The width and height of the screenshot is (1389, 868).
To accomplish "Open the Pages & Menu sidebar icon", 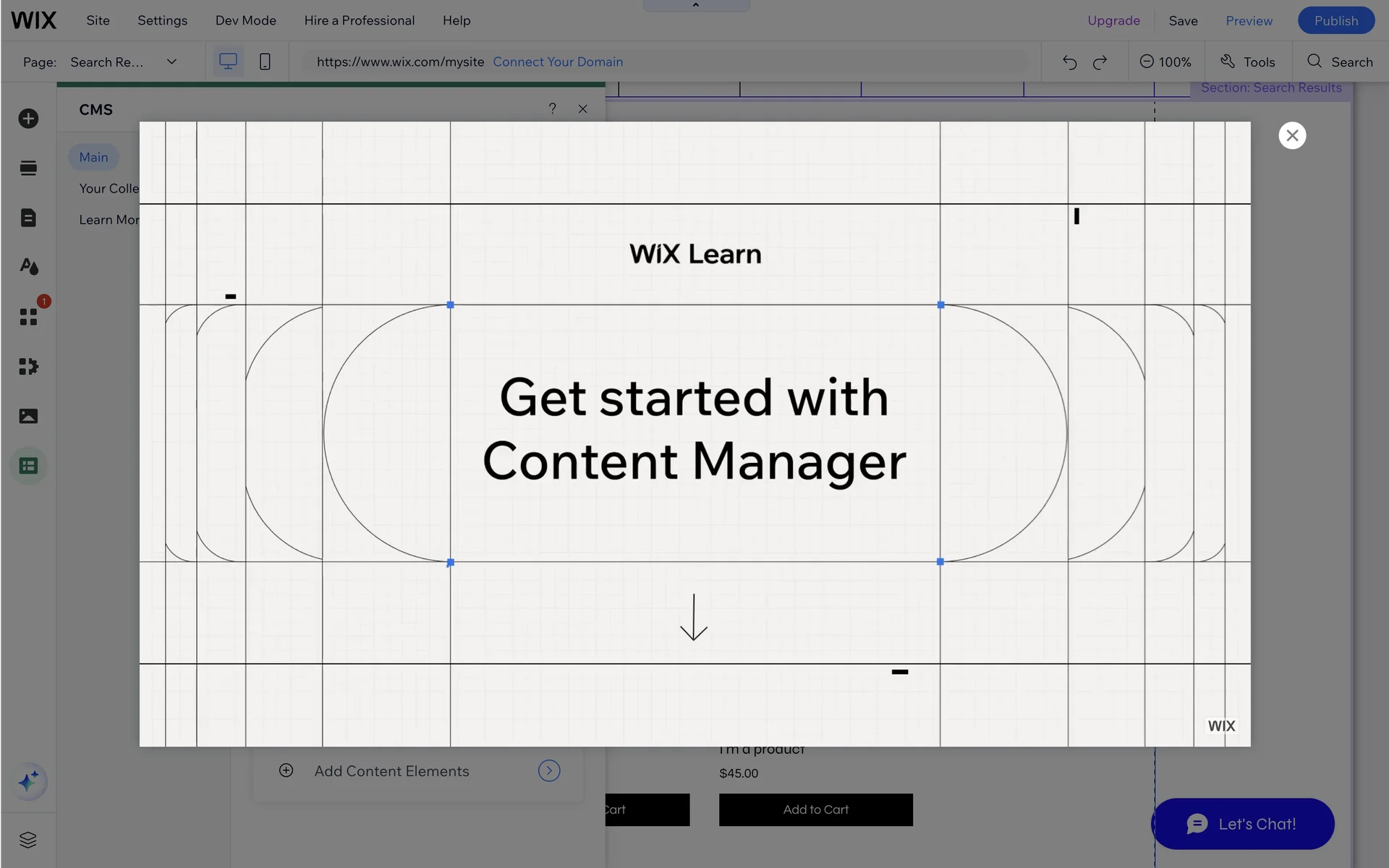I will [x=28, y=218].
